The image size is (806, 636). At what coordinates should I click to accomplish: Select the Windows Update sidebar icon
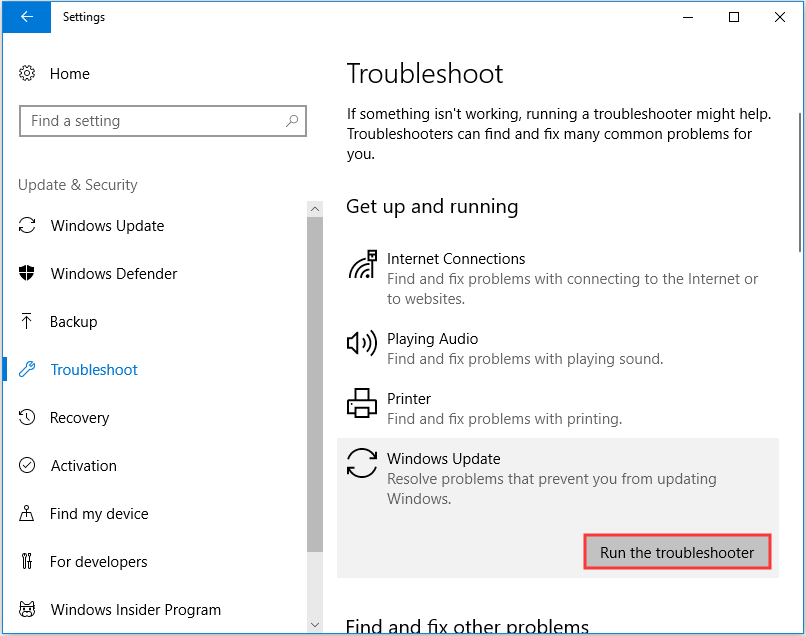(29, 225)
